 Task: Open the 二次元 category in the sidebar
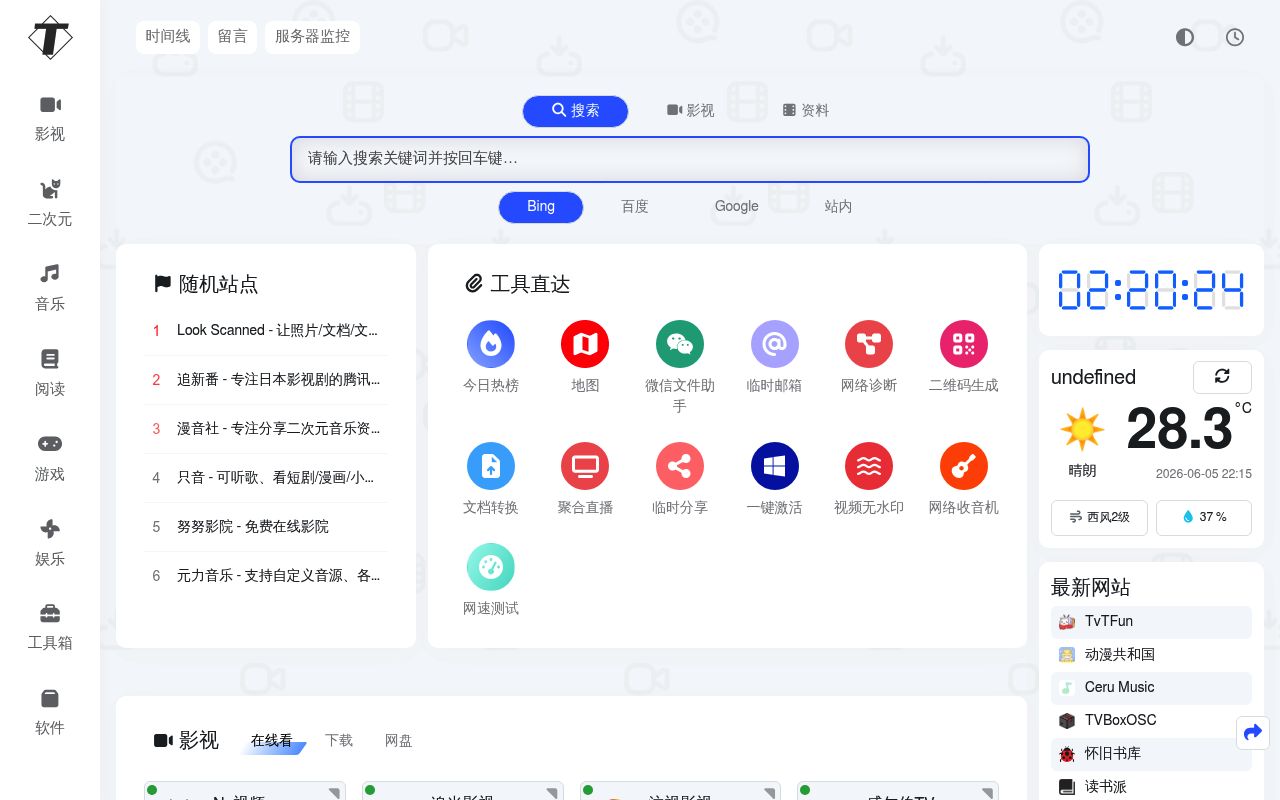click(50, 204)
